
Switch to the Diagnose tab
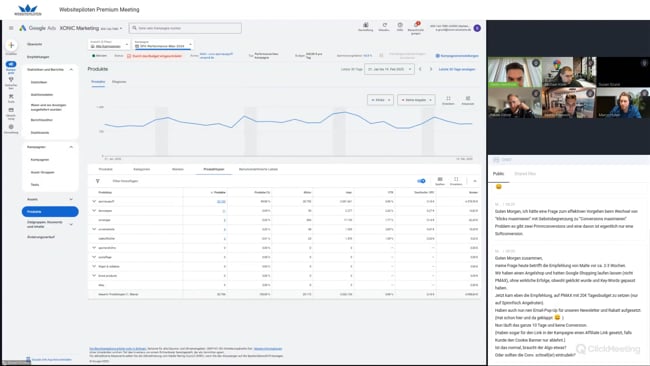coord(119,82)
